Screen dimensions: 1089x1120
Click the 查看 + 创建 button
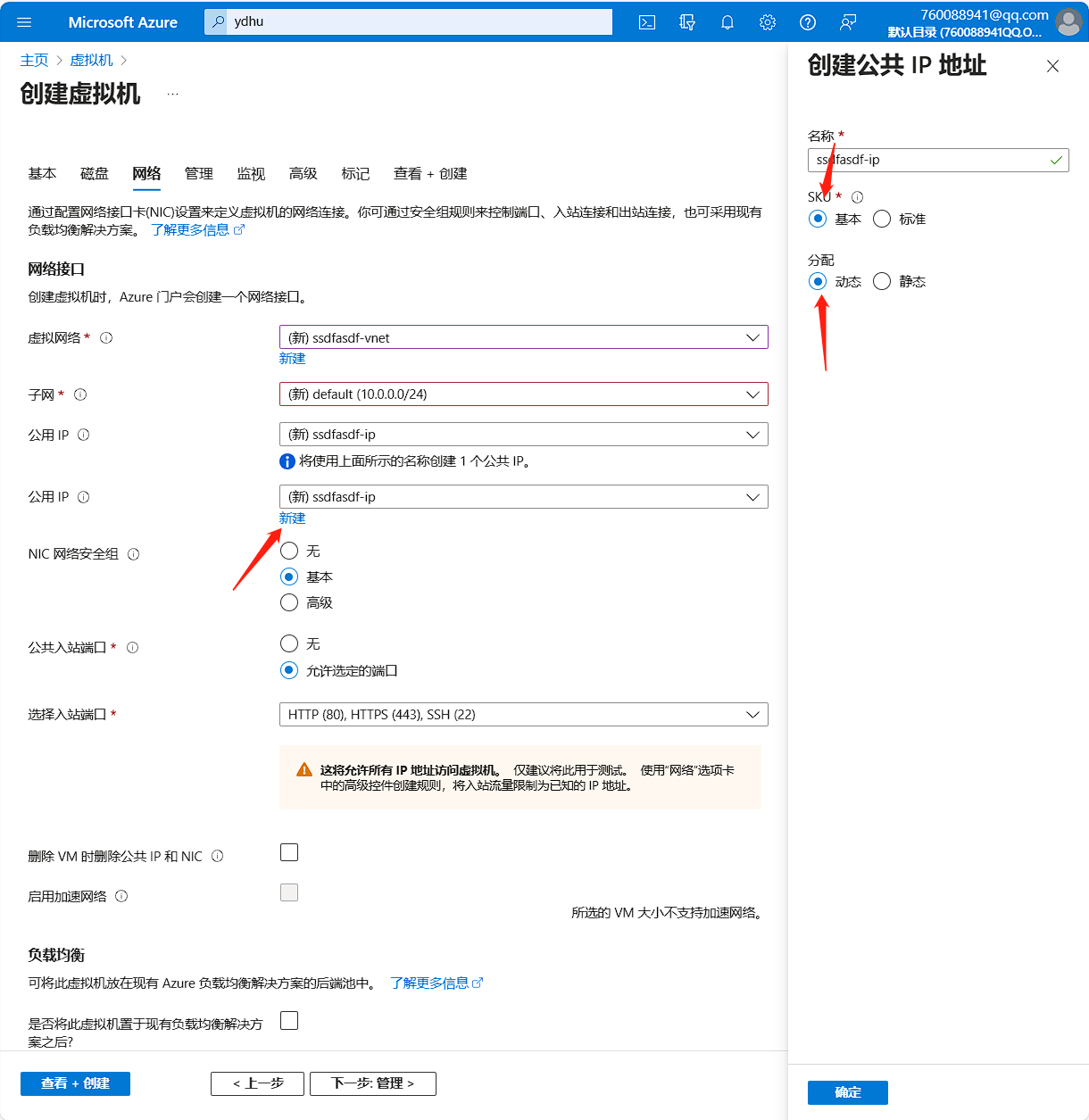point(75,1083)
